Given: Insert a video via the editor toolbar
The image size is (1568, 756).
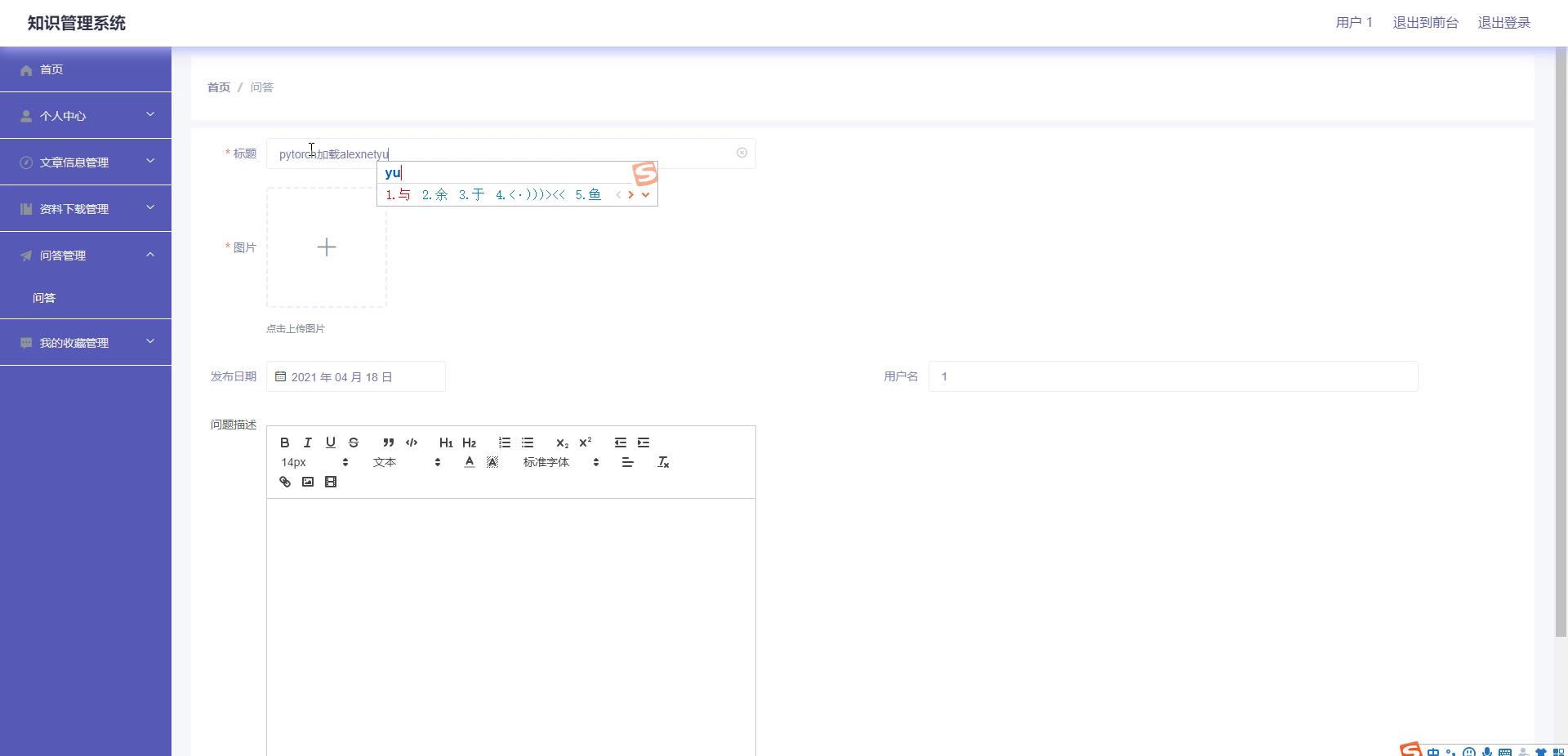Looking at the screenshot, I should 331,482.
